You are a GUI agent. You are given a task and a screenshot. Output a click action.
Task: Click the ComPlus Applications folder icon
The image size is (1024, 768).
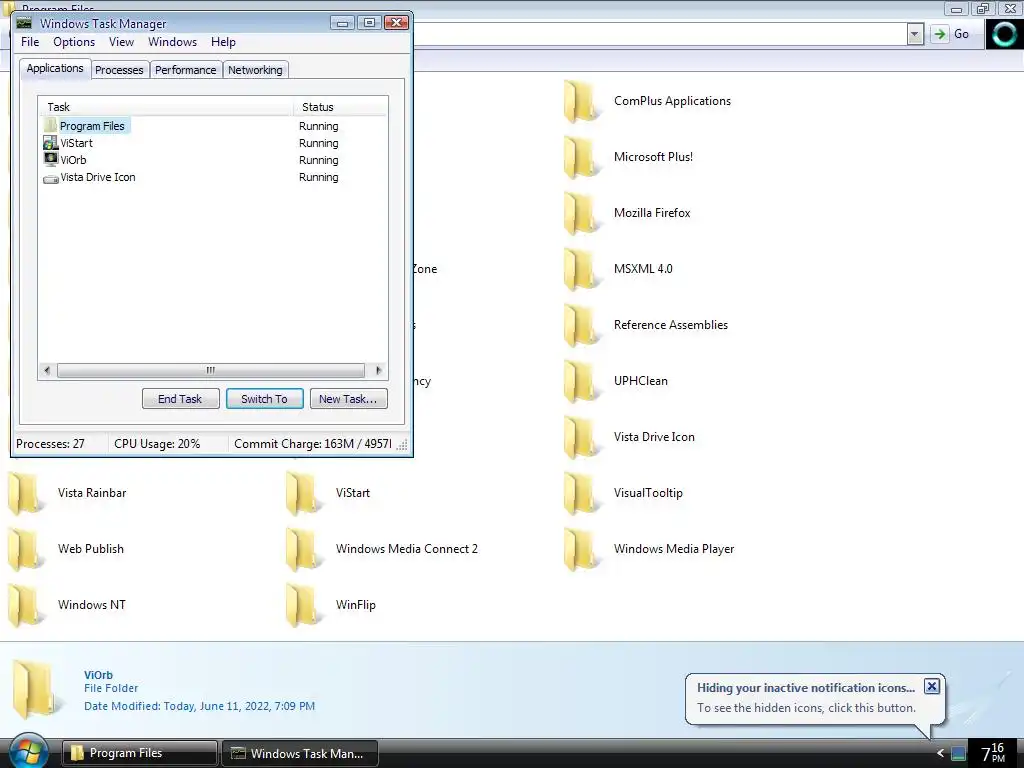tap(580, 101)
